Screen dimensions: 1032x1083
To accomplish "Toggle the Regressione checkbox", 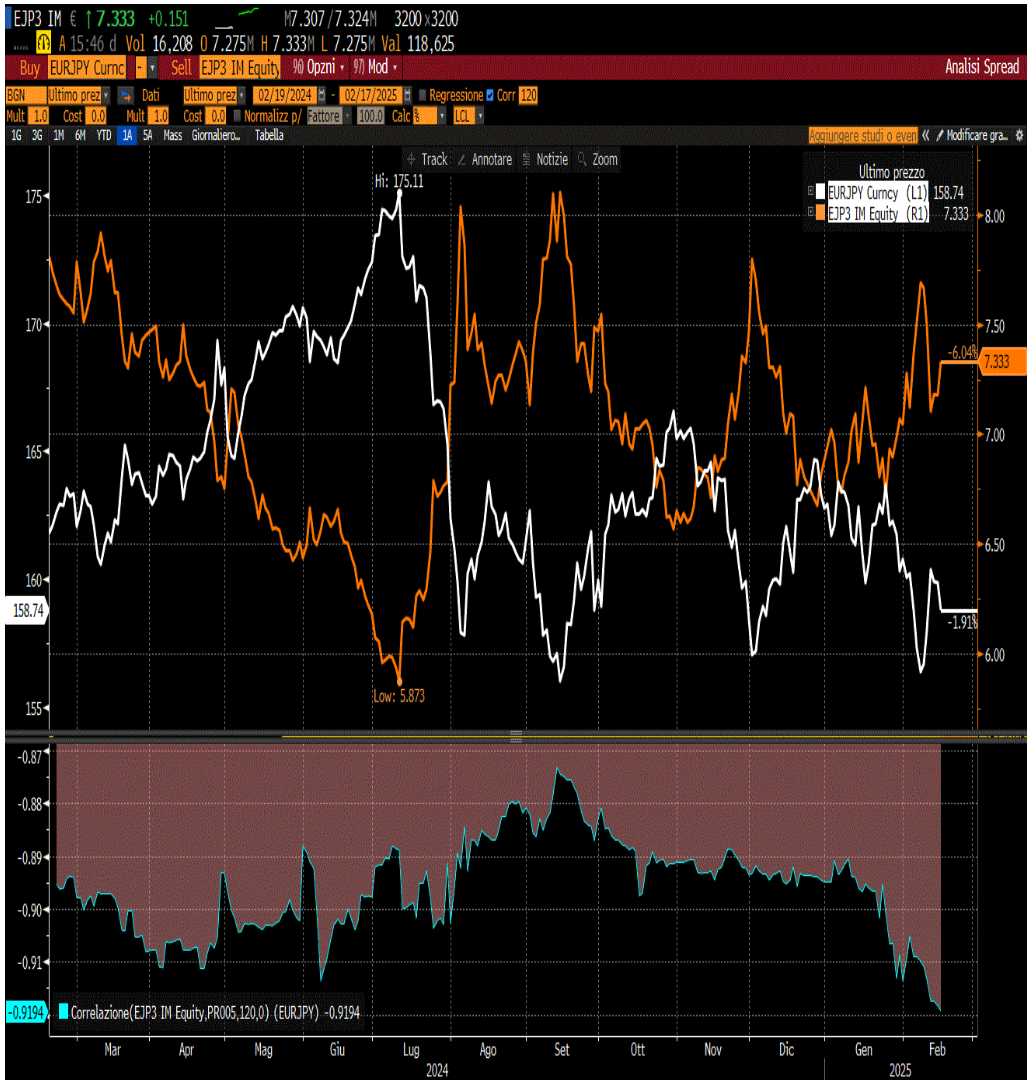I will [x=422, y=95].
